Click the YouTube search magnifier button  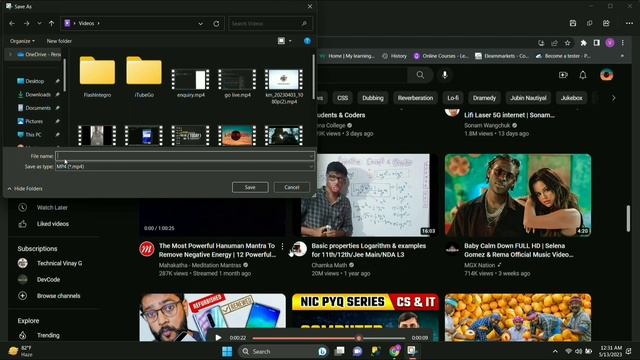click(420, 75)
